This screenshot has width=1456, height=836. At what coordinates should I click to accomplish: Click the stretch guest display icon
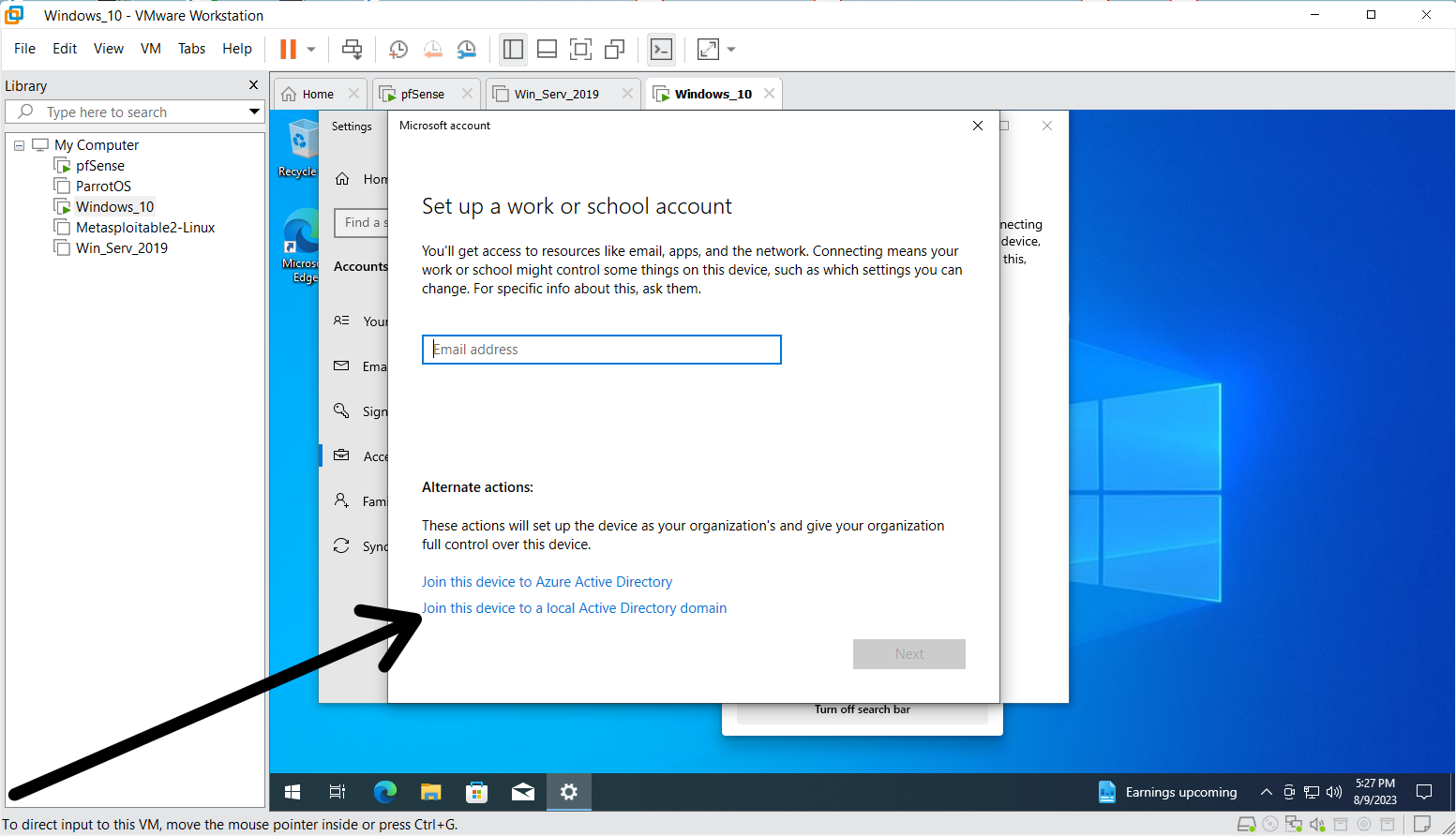point(709,49)
